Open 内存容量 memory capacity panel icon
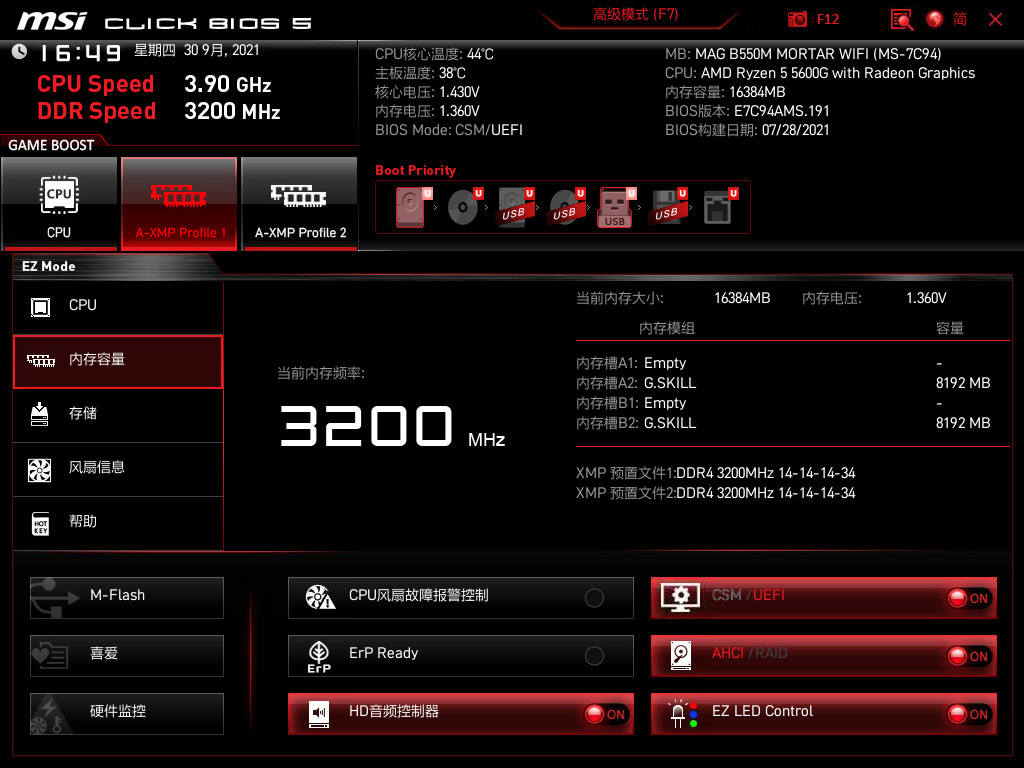Image resolution: width=1024 pixels, height=768 pixels. coord(41,361)
